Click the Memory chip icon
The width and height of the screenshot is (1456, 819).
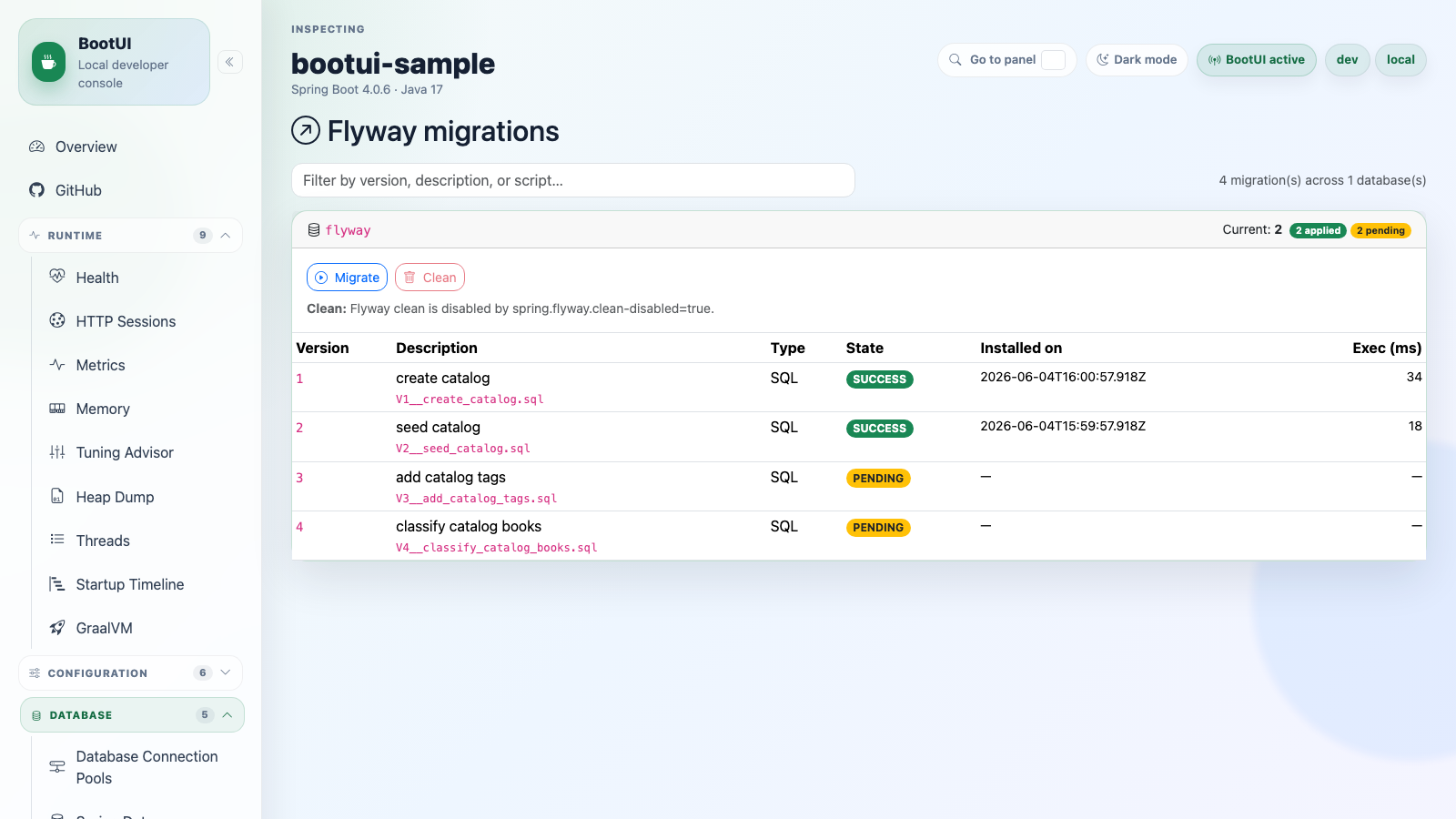pyautogui.click(x=57, y=409)
